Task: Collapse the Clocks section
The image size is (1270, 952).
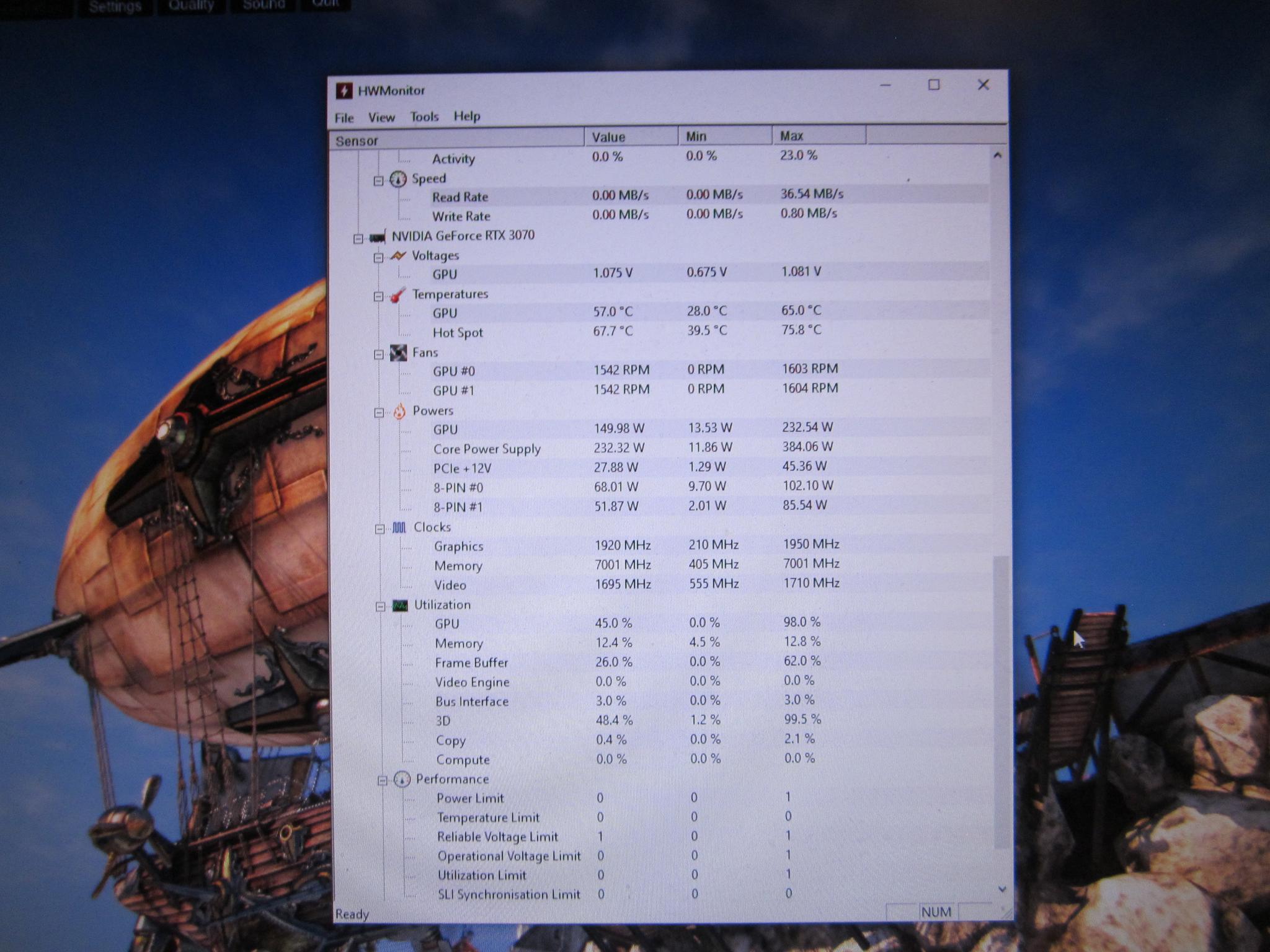Action: tap(380, 529)
